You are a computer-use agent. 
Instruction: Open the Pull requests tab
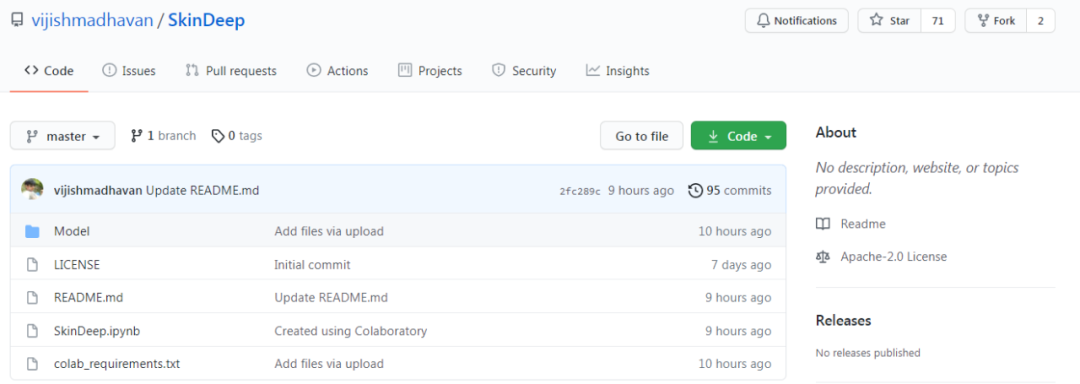pyautogui.click(x=231, y=71)
